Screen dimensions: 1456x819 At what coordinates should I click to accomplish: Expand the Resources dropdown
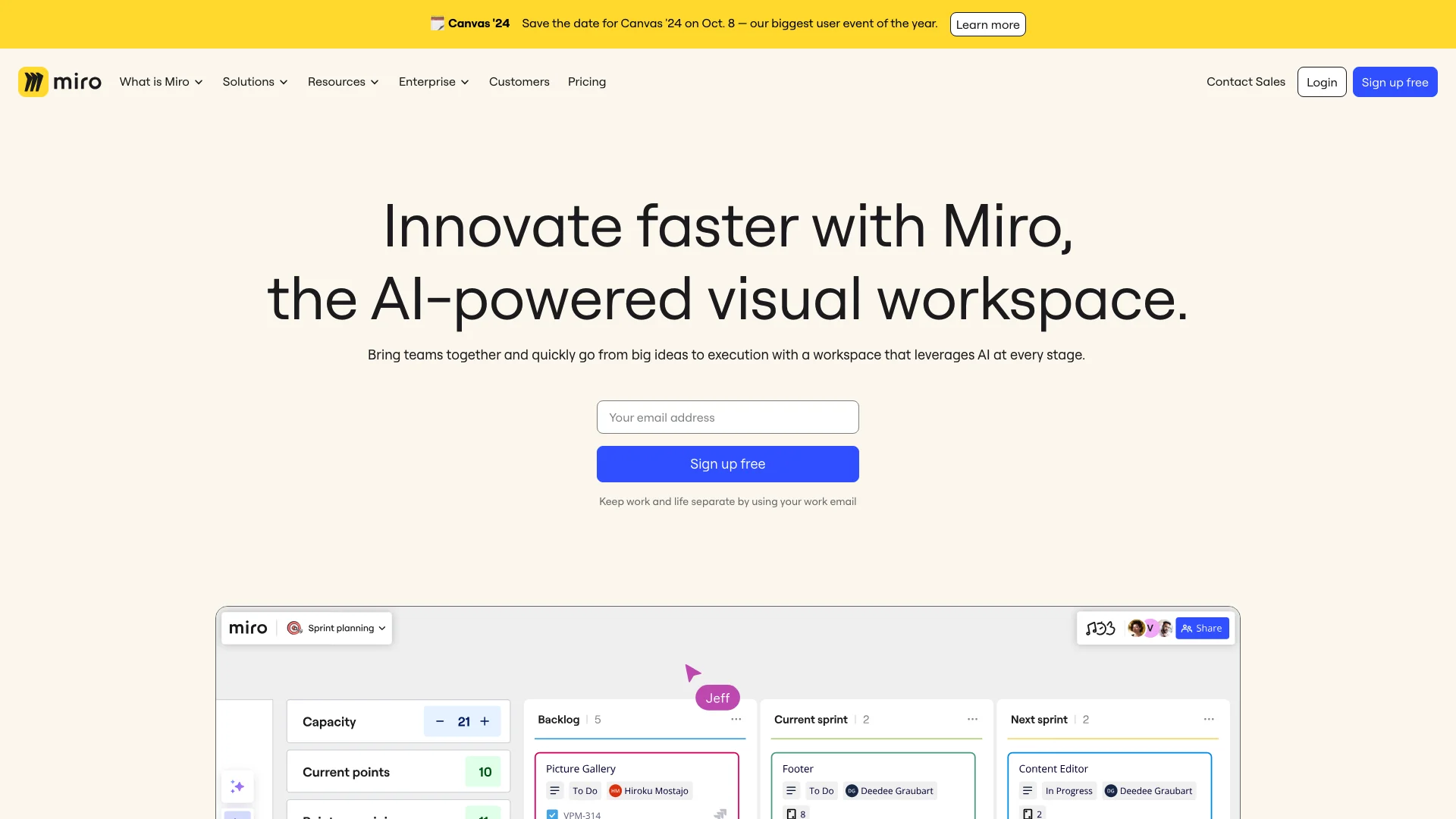[344, 82]
